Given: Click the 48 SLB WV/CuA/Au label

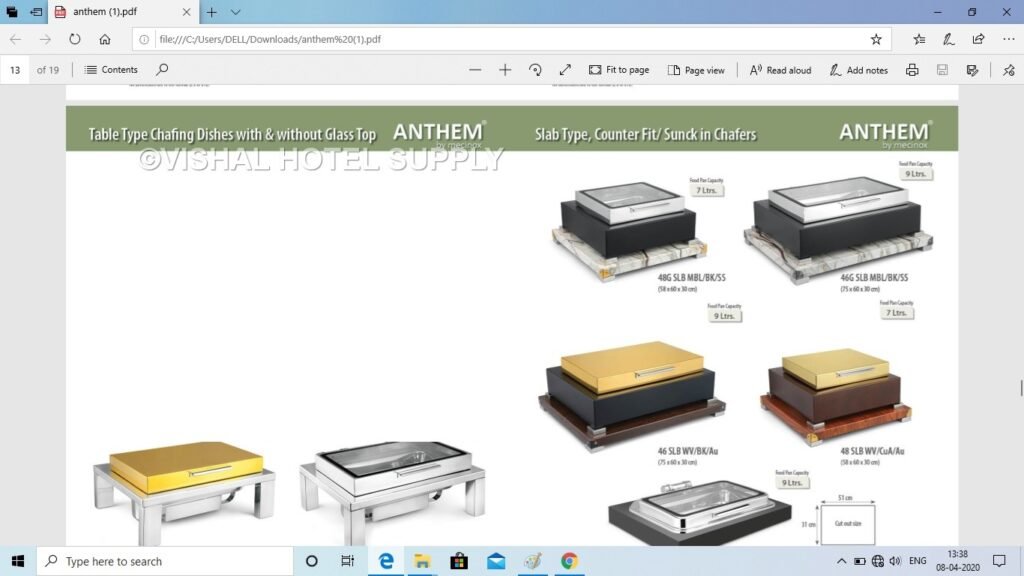Looking at the screenshot, I should [872, 451].
